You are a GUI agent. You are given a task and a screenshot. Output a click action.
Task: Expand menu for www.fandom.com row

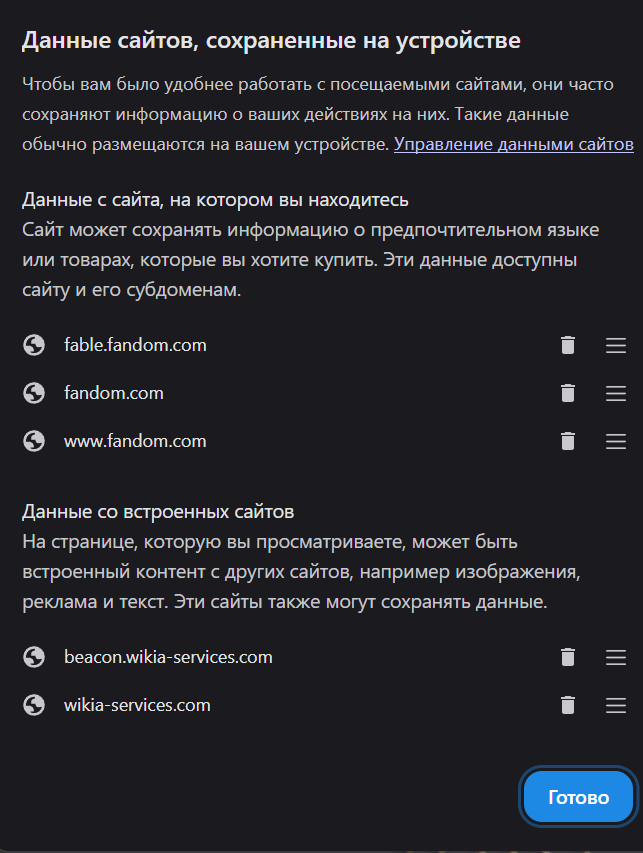click(616, 441)
